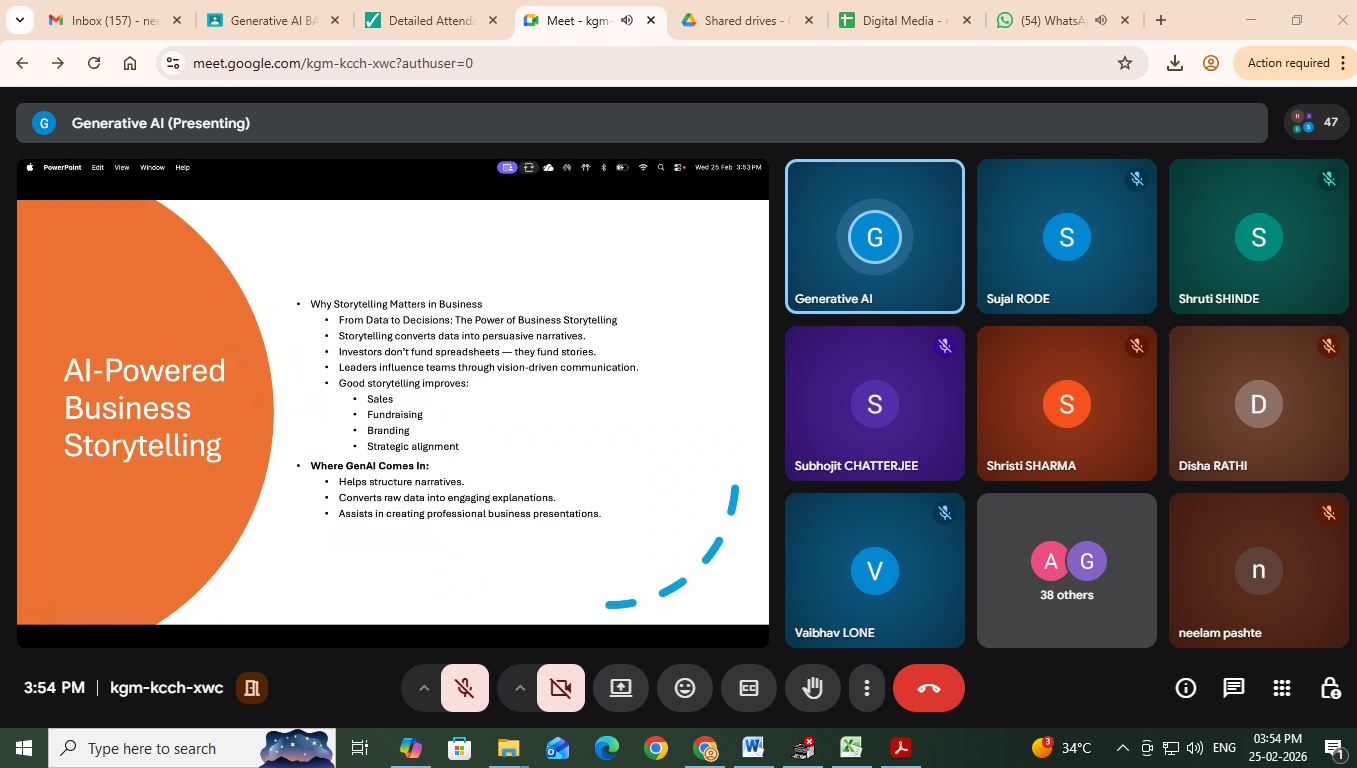1357x768 pixels.
Task: Click the raise hand icon
Action: coord(812,688)
